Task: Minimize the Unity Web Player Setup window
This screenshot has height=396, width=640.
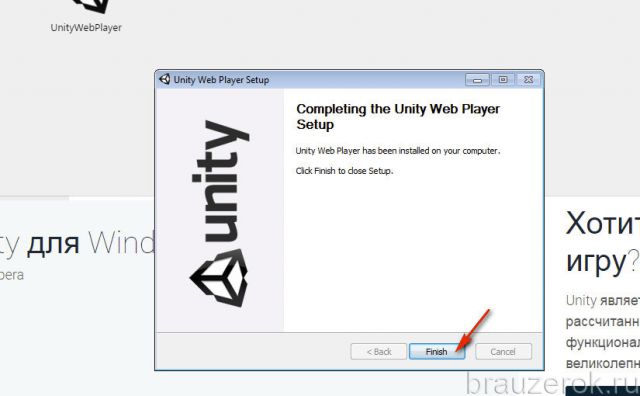Action: tap(477, 80)
